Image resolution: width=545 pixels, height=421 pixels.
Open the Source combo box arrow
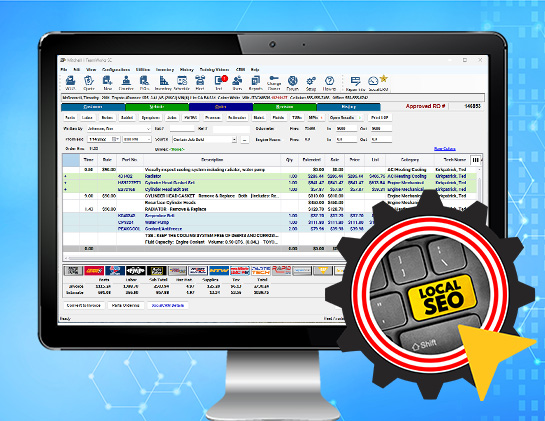click(x=234, y=139)
